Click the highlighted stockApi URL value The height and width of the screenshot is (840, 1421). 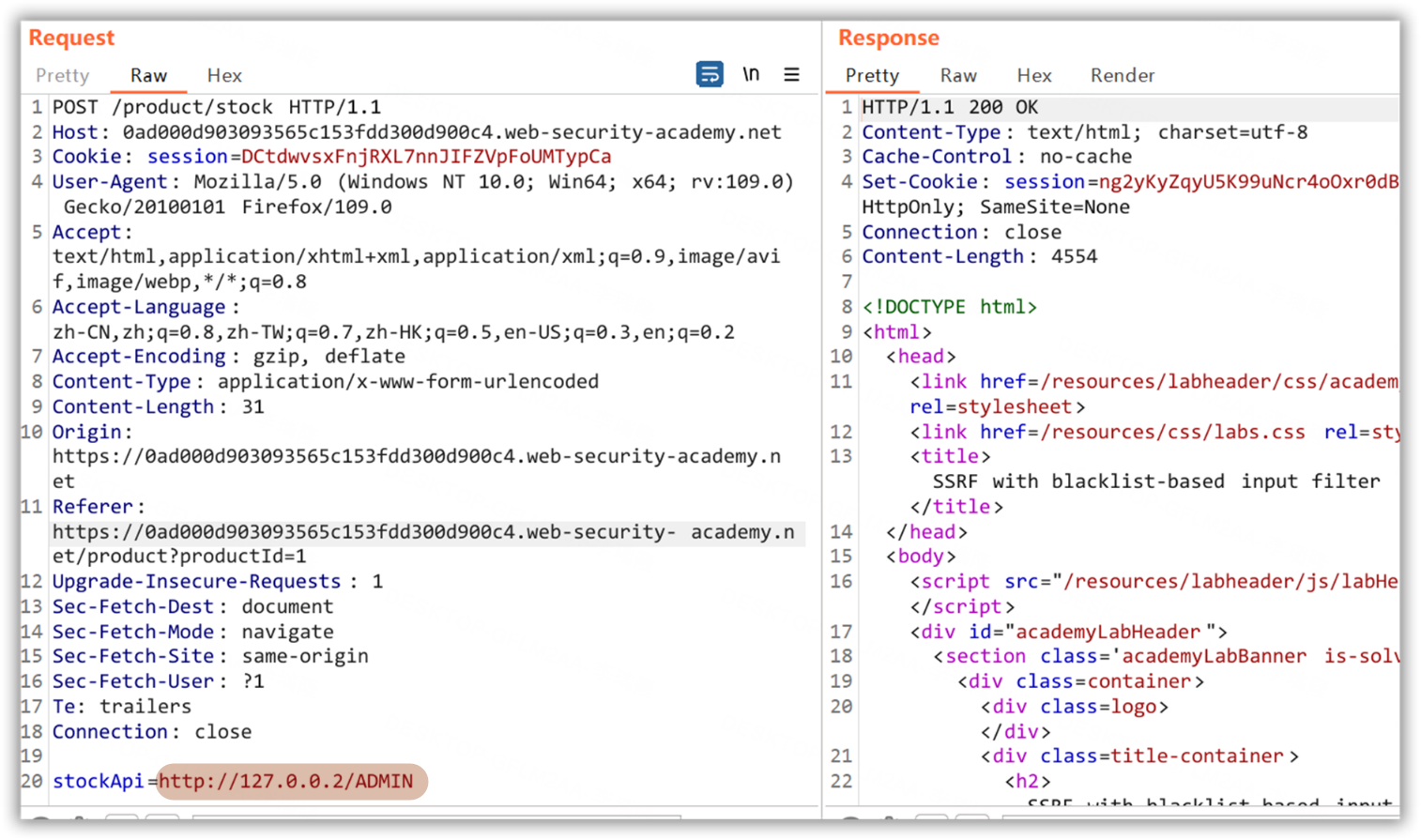(286, 782)
